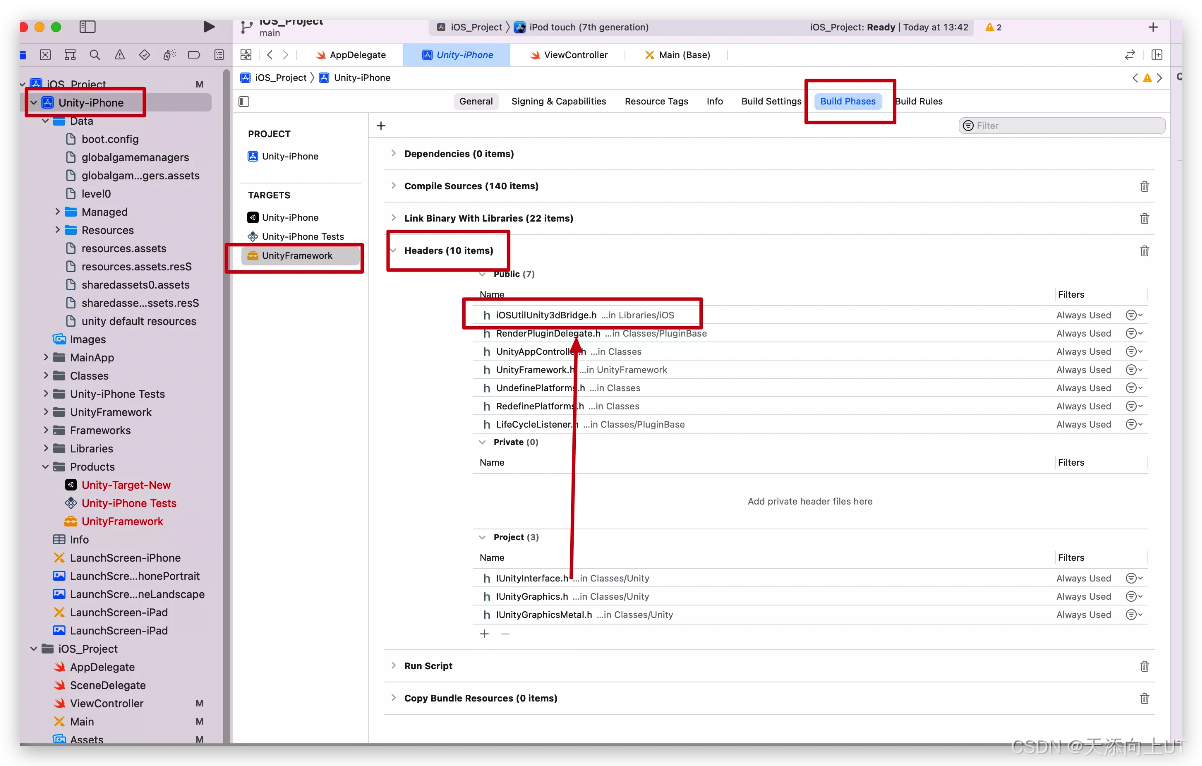The image size is (1202, 766).
Task: Open the debug navigator icon
Action: pyautogui.click(x=169, y=55)
